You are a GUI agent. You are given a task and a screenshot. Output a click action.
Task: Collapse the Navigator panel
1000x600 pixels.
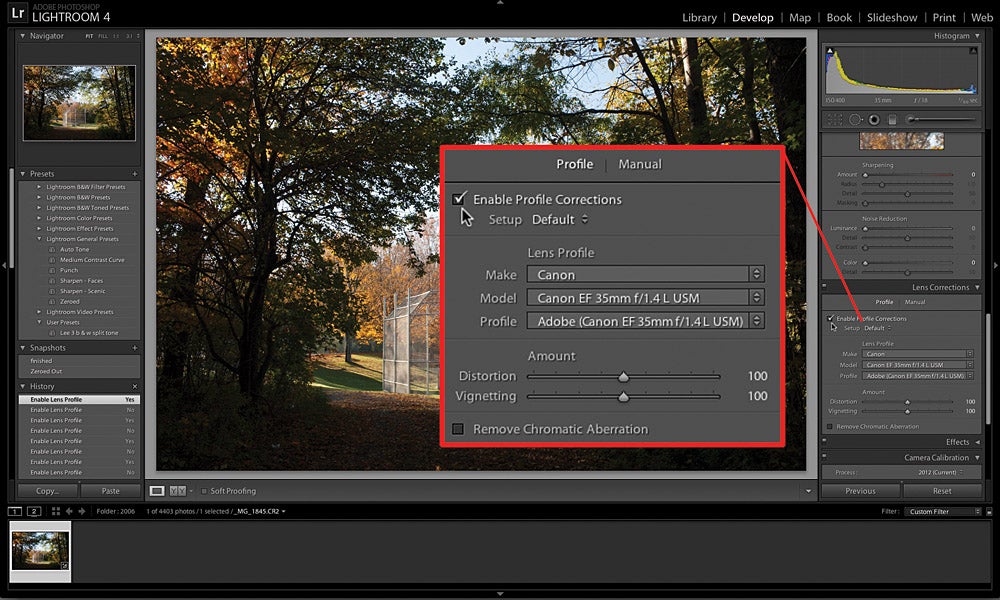(23, 36)
